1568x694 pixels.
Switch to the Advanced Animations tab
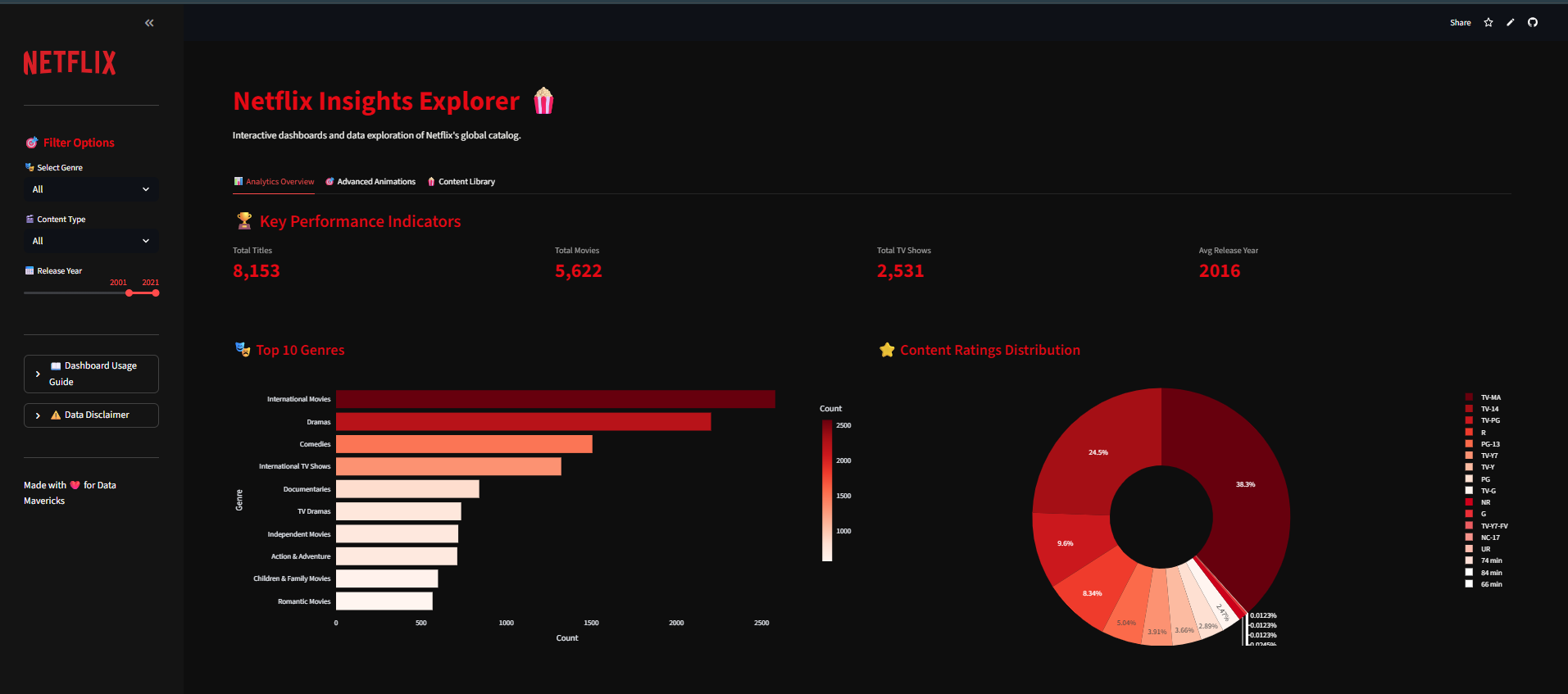point(370,182)
